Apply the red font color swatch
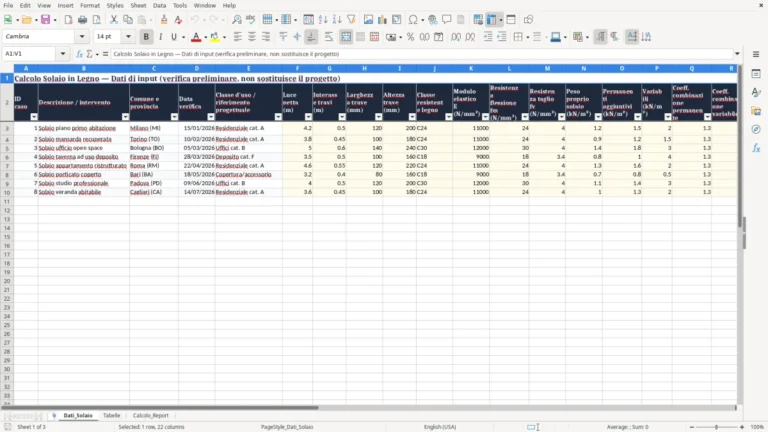The height and width of the screenshot is (432, 768). tap(196, 37)
